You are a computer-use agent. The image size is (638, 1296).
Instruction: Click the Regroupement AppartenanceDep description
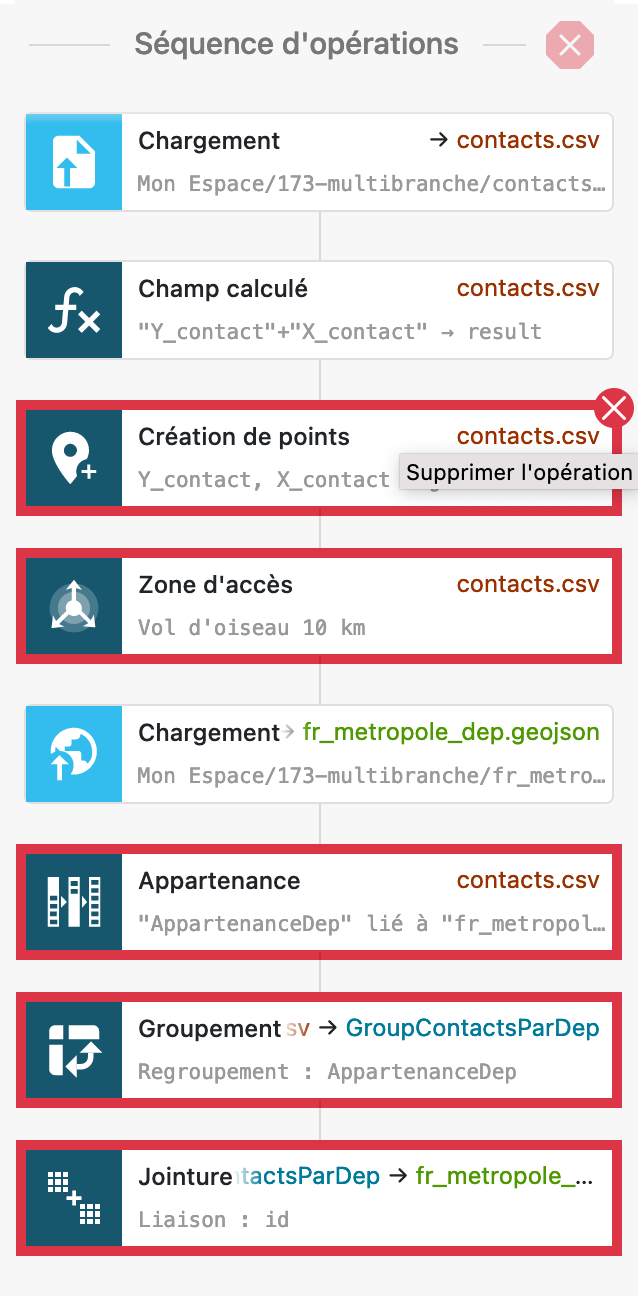coord(327,1072)
